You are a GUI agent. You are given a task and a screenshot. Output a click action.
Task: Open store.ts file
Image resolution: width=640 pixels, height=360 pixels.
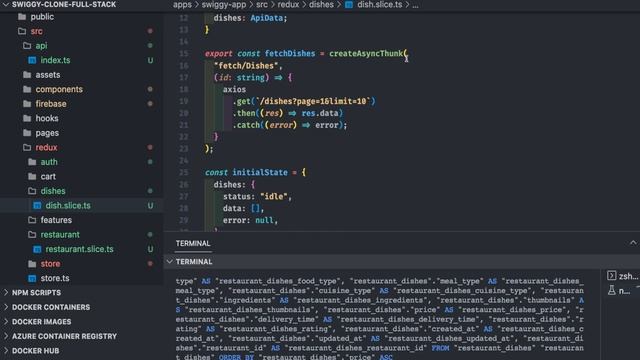55,278
